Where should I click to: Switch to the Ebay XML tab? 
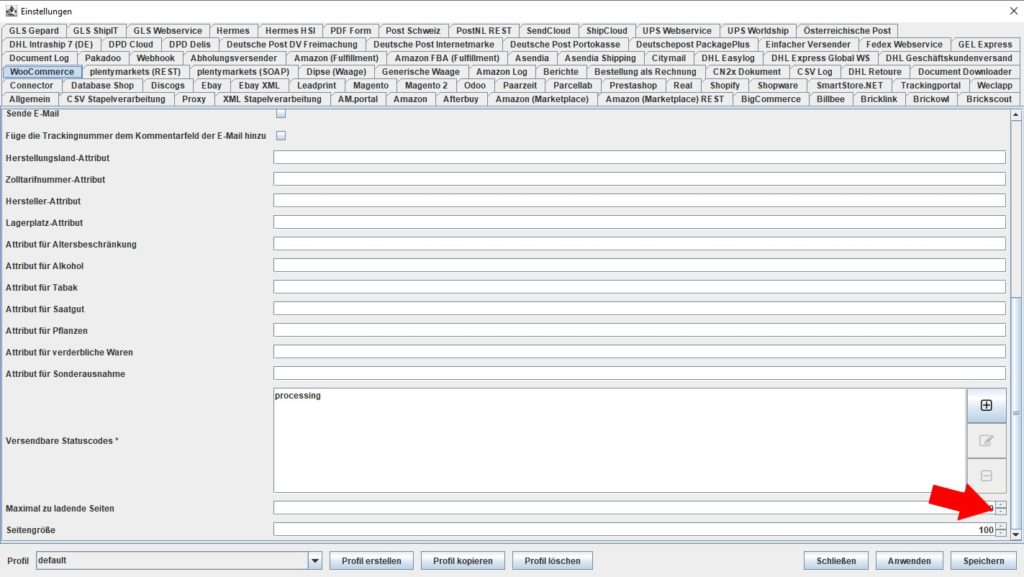[259, 86]
